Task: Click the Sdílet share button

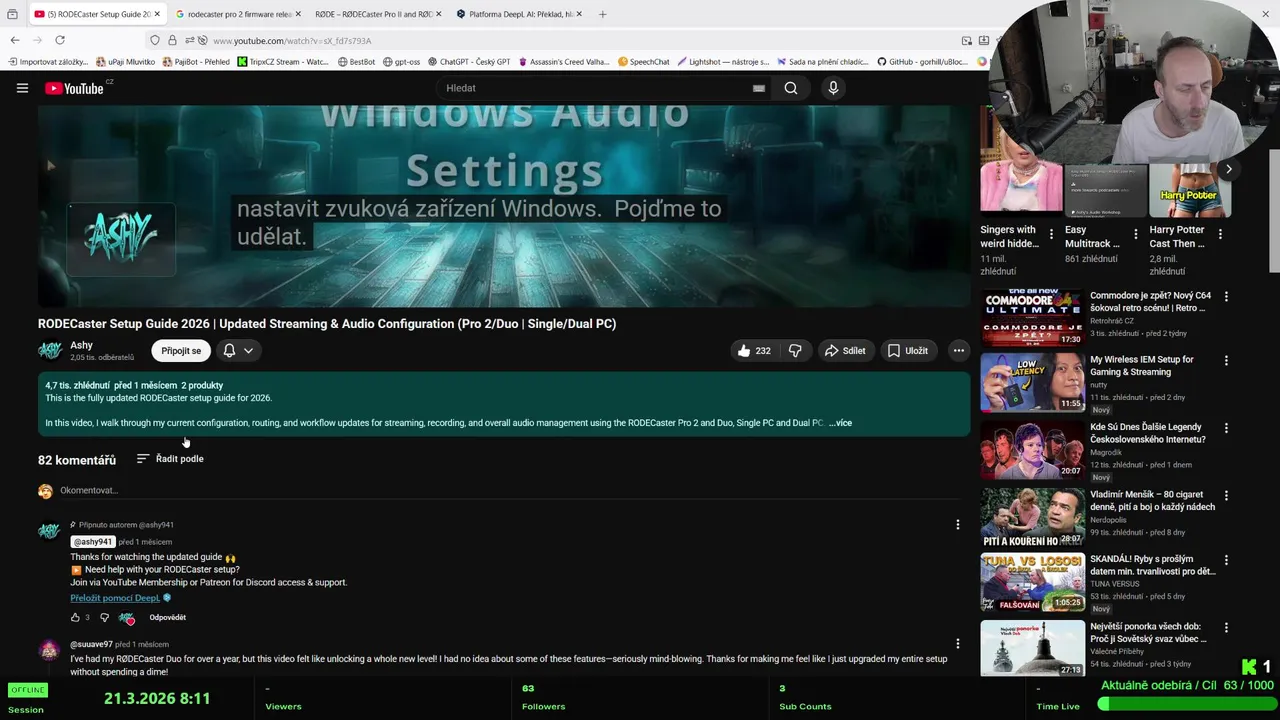Action: click(x=845, y=351)
